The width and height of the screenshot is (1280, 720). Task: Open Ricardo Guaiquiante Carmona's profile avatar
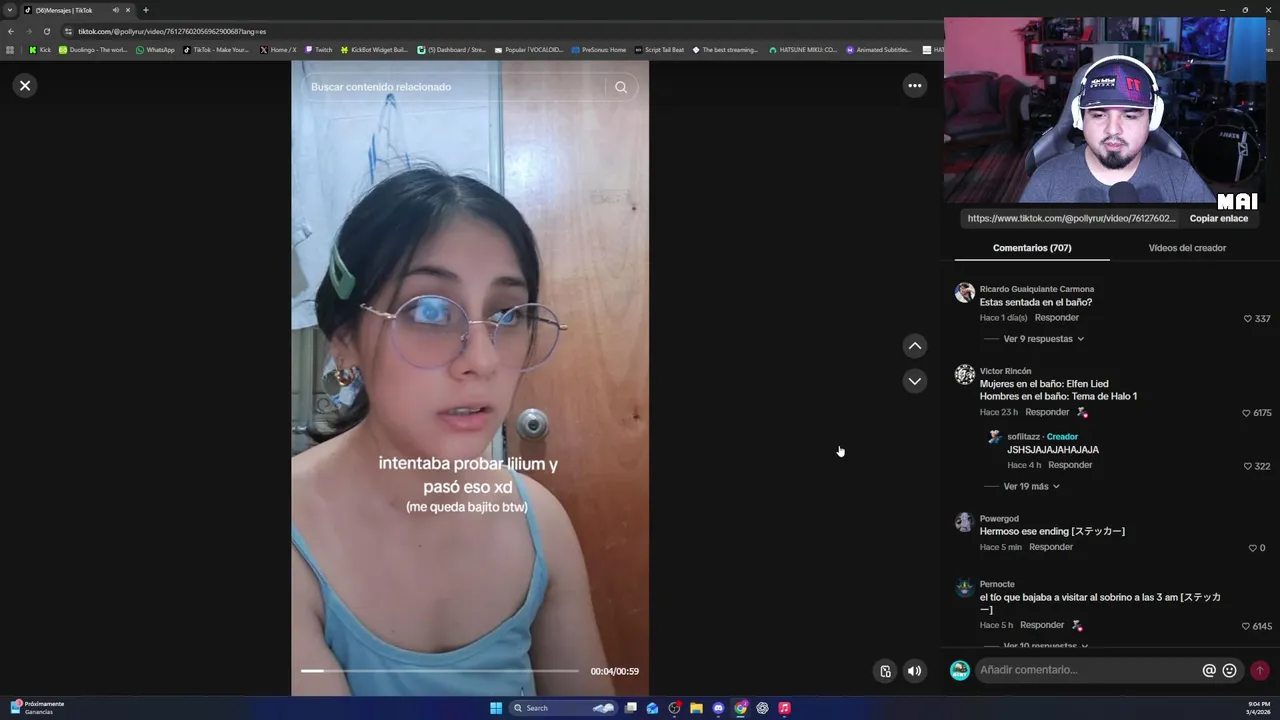(x=964, y=292)
